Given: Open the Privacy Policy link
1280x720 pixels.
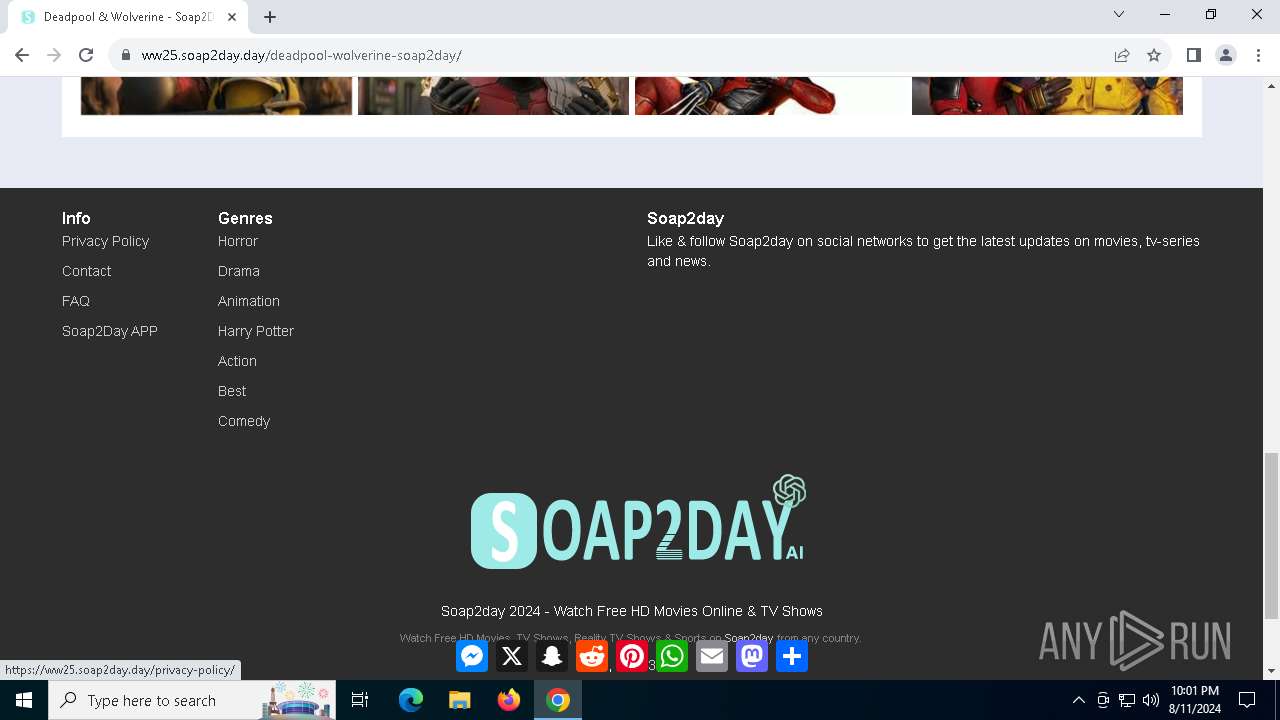Looking at the screenshot, I should pos(105,241).
